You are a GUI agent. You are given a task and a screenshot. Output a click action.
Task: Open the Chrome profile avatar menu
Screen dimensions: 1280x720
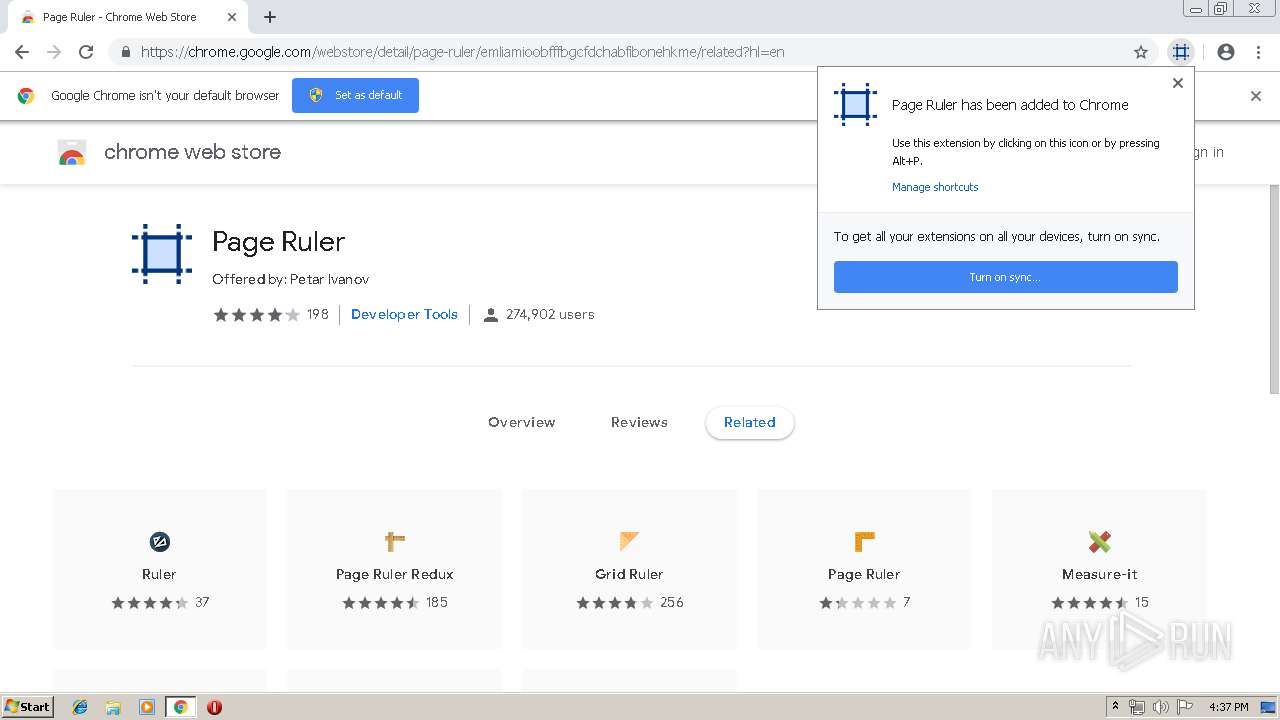[1226, 52]
